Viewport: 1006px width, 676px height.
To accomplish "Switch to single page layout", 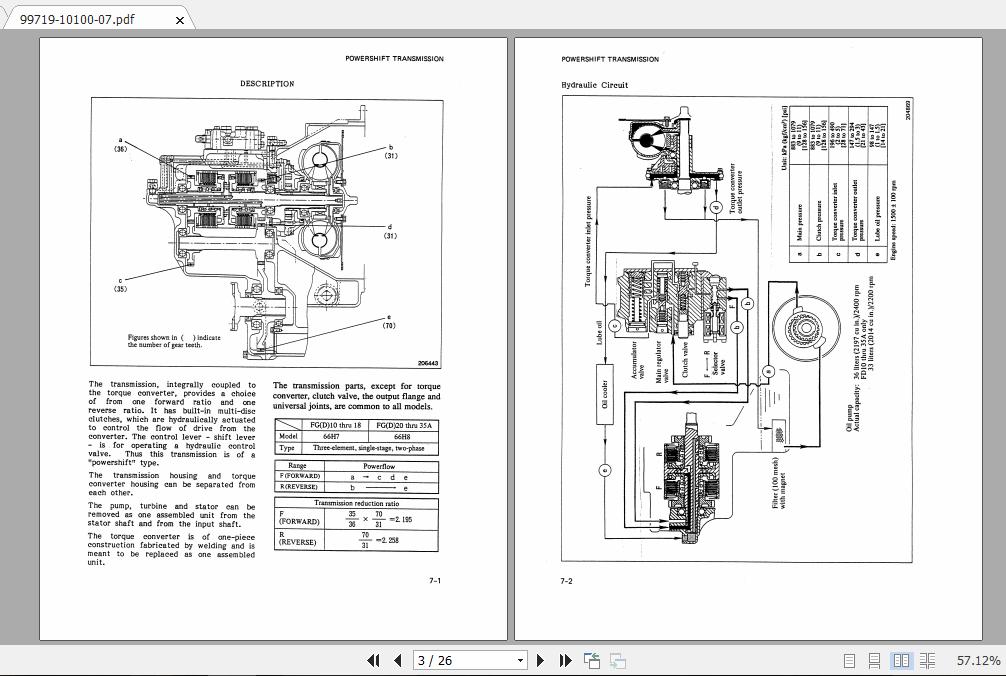I will (850, 660).
